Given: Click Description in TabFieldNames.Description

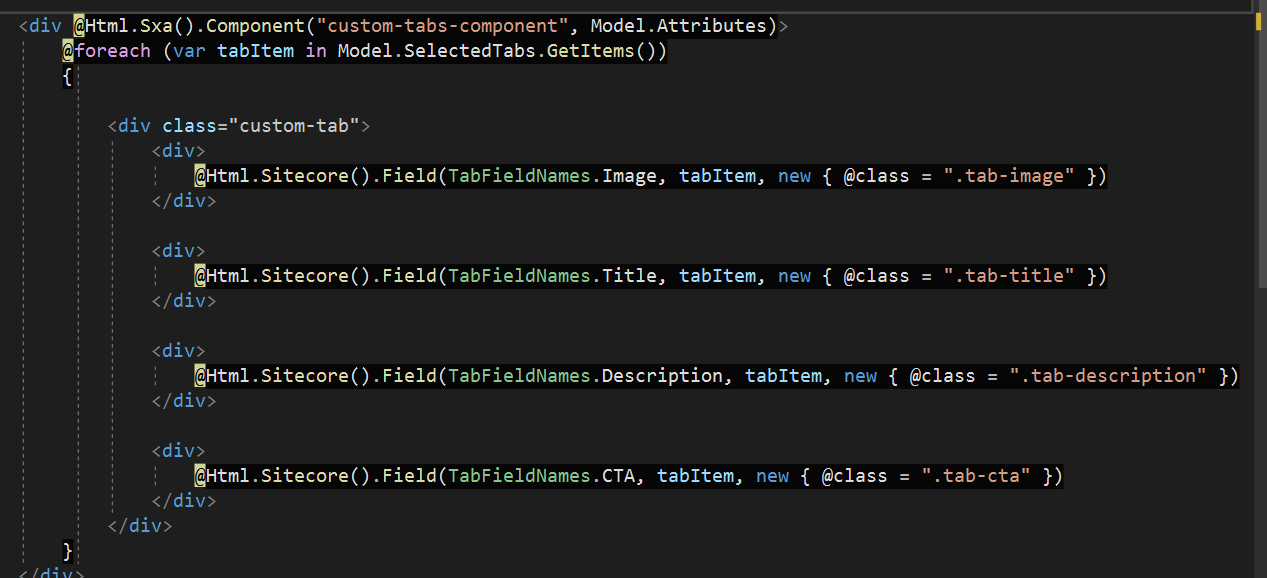Looking at the screenshot, I should [662, 376].
